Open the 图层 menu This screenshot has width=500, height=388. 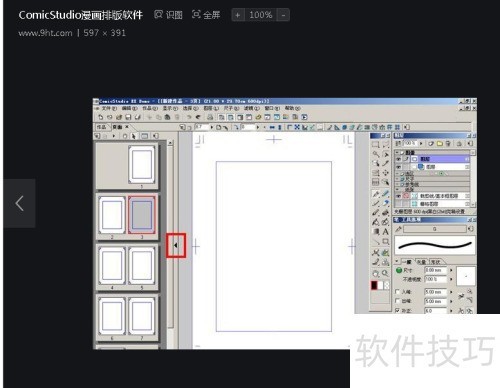(x=211, y=109)
